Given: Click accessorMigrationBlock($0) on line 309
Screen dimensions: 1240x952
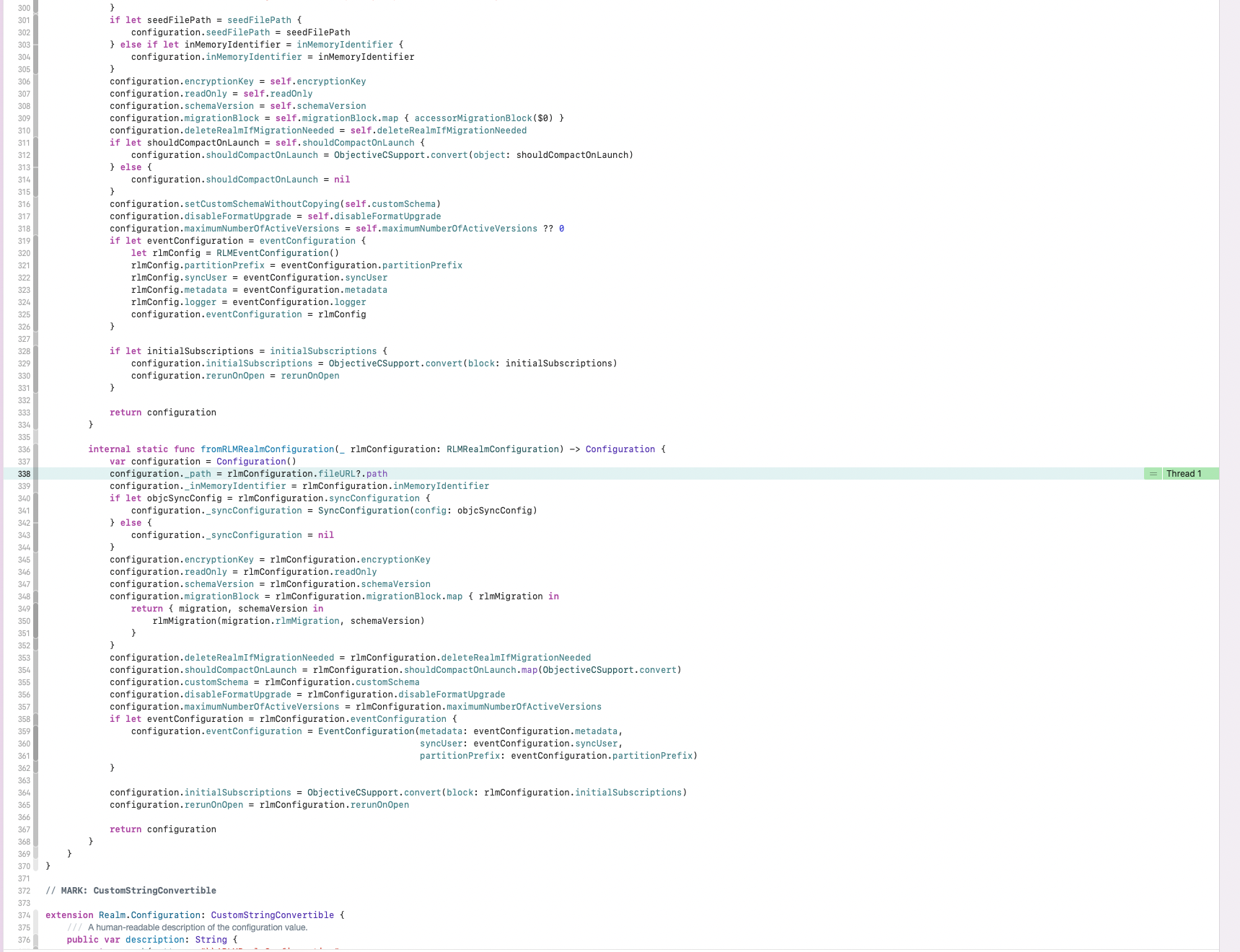Looking at the screenshot, I should click(483, 118).
